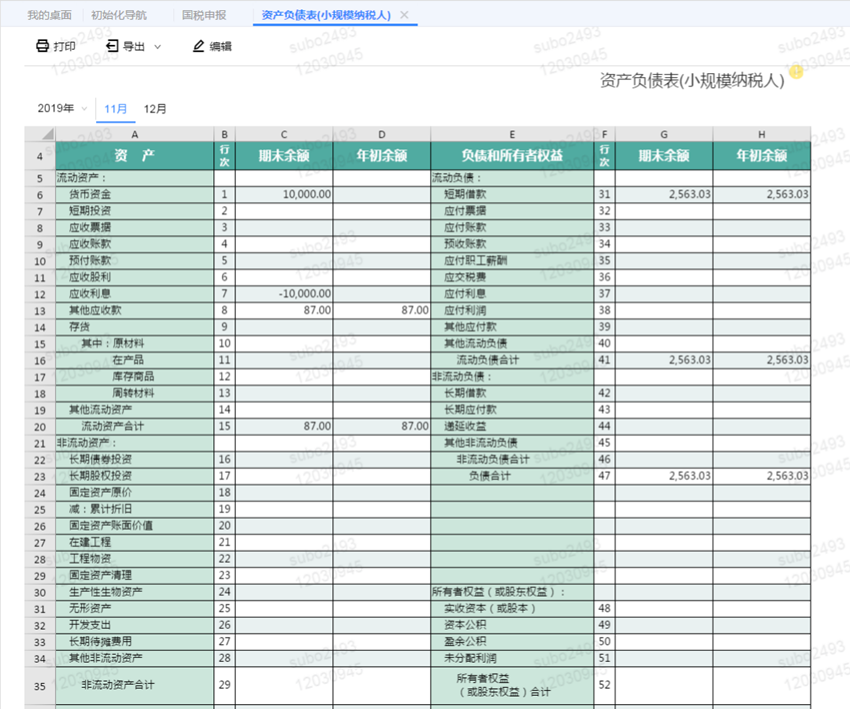
Task: Select row 20 header
Action: tap(40, 427)
